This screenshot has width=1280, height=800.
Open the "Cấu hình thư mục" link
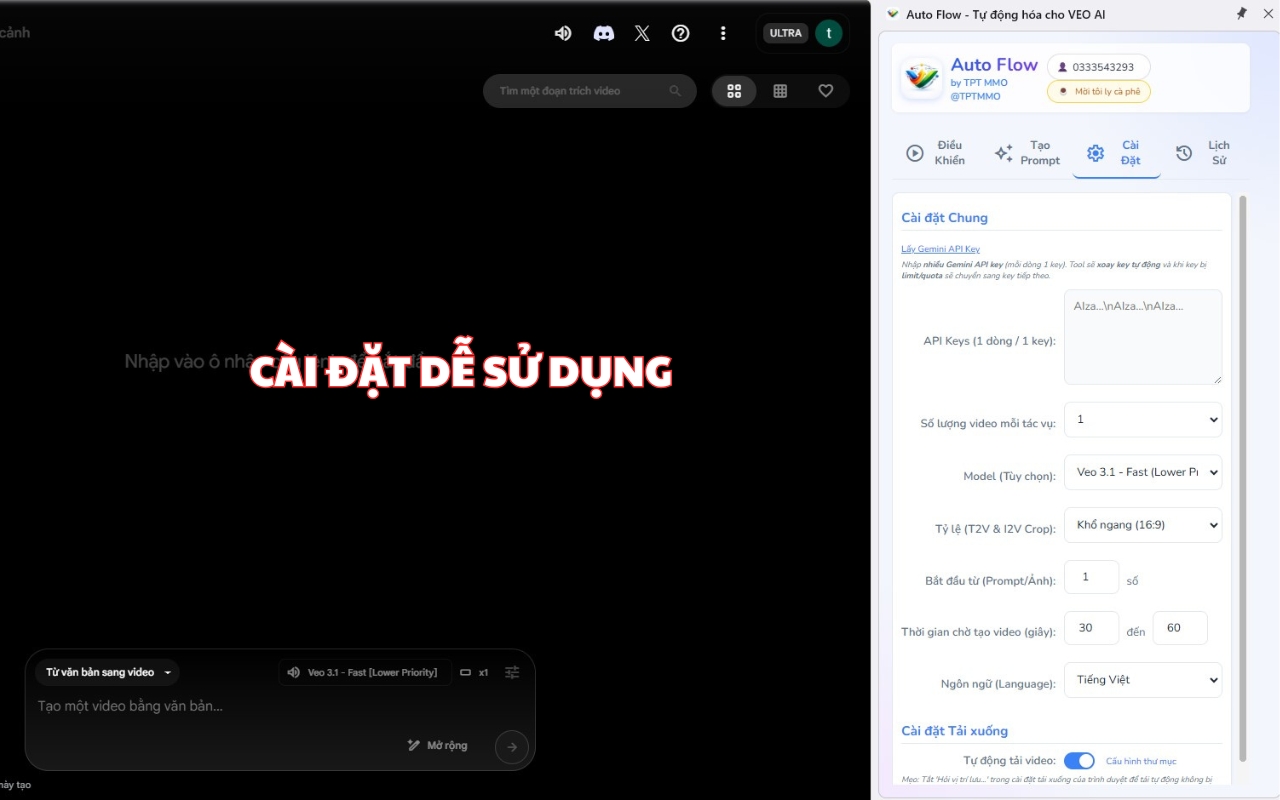coord(1141,761)
